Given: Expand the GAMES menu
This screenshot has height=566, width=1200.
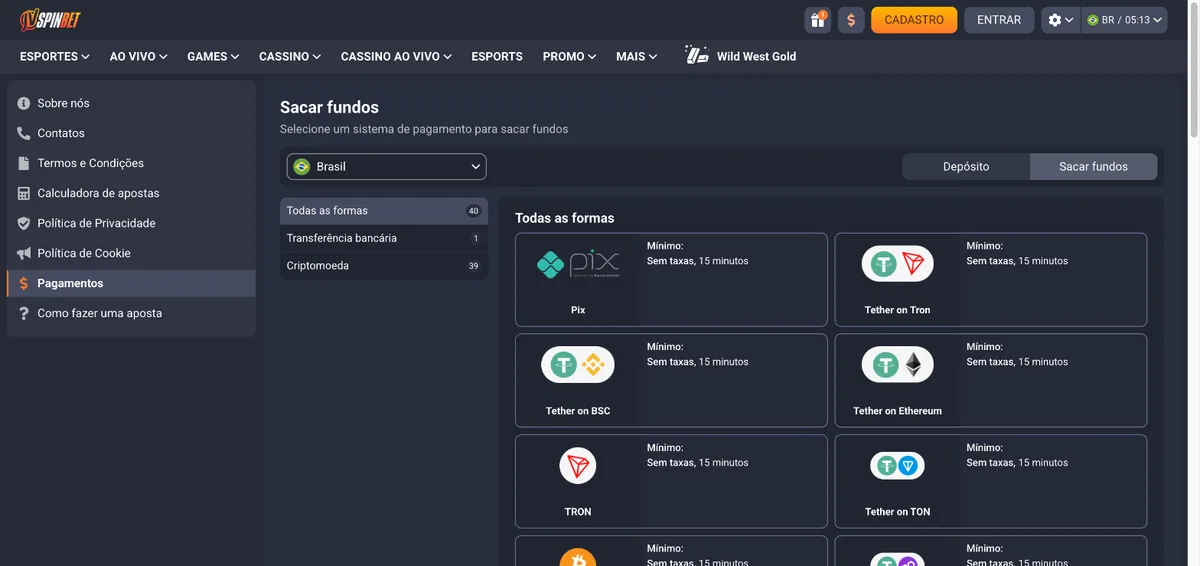Looking at the screenshot, I should click(x=213, y=56).
